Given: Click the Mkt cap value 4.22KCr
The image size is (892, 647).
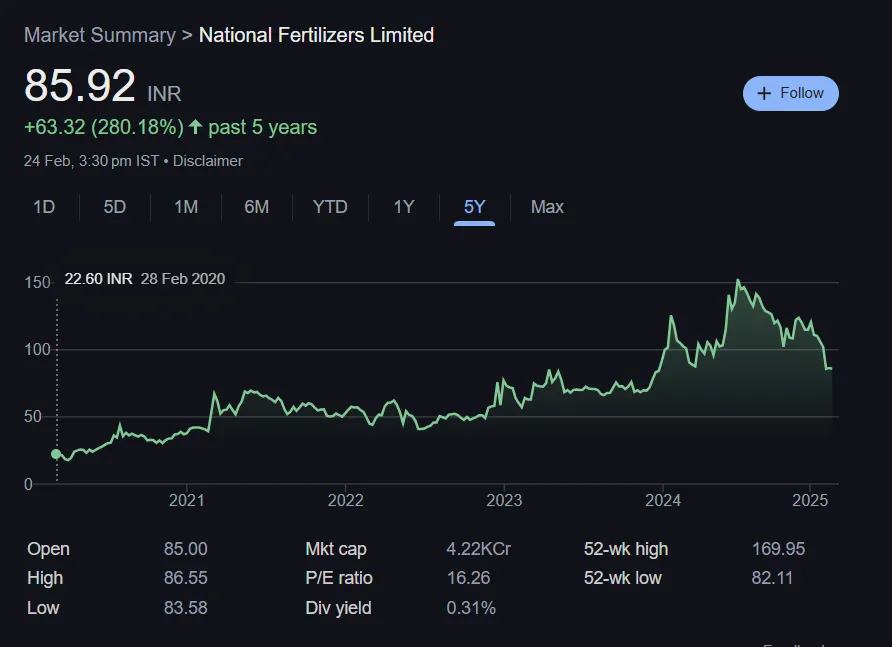Looking at the screenshot, I should tap(478, 549).
